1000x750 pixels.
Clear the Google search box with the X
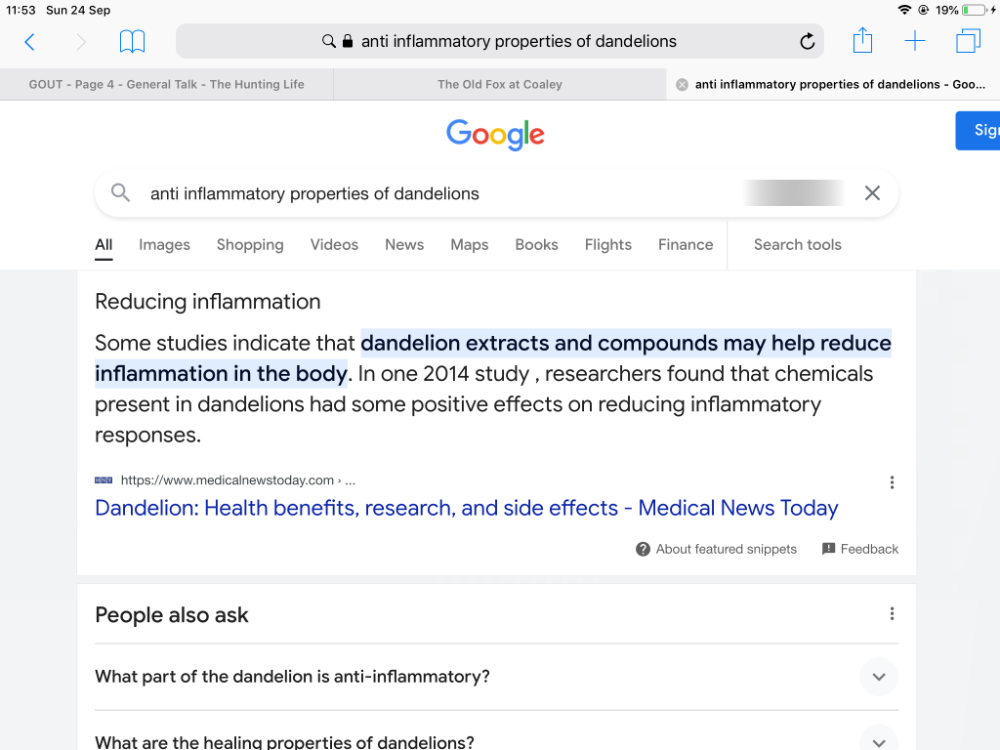(x=872, y=193)
